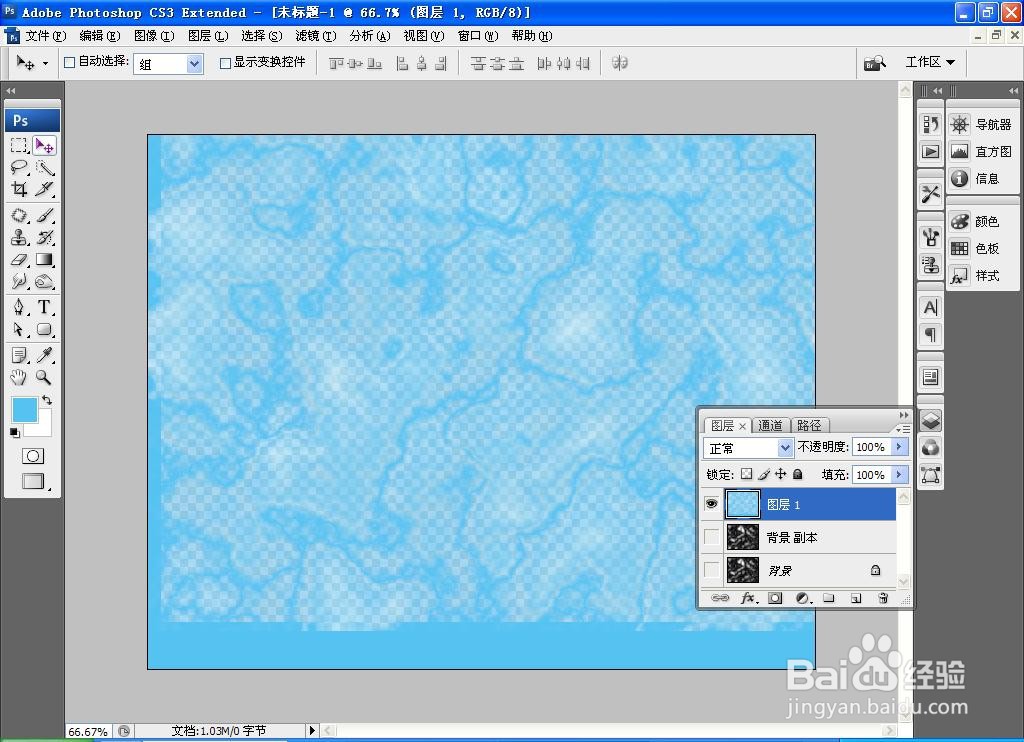Delete layer with trash icon
Viewport: 1024px width, 742px height.
pyautogui.click(x=883, y=598)
